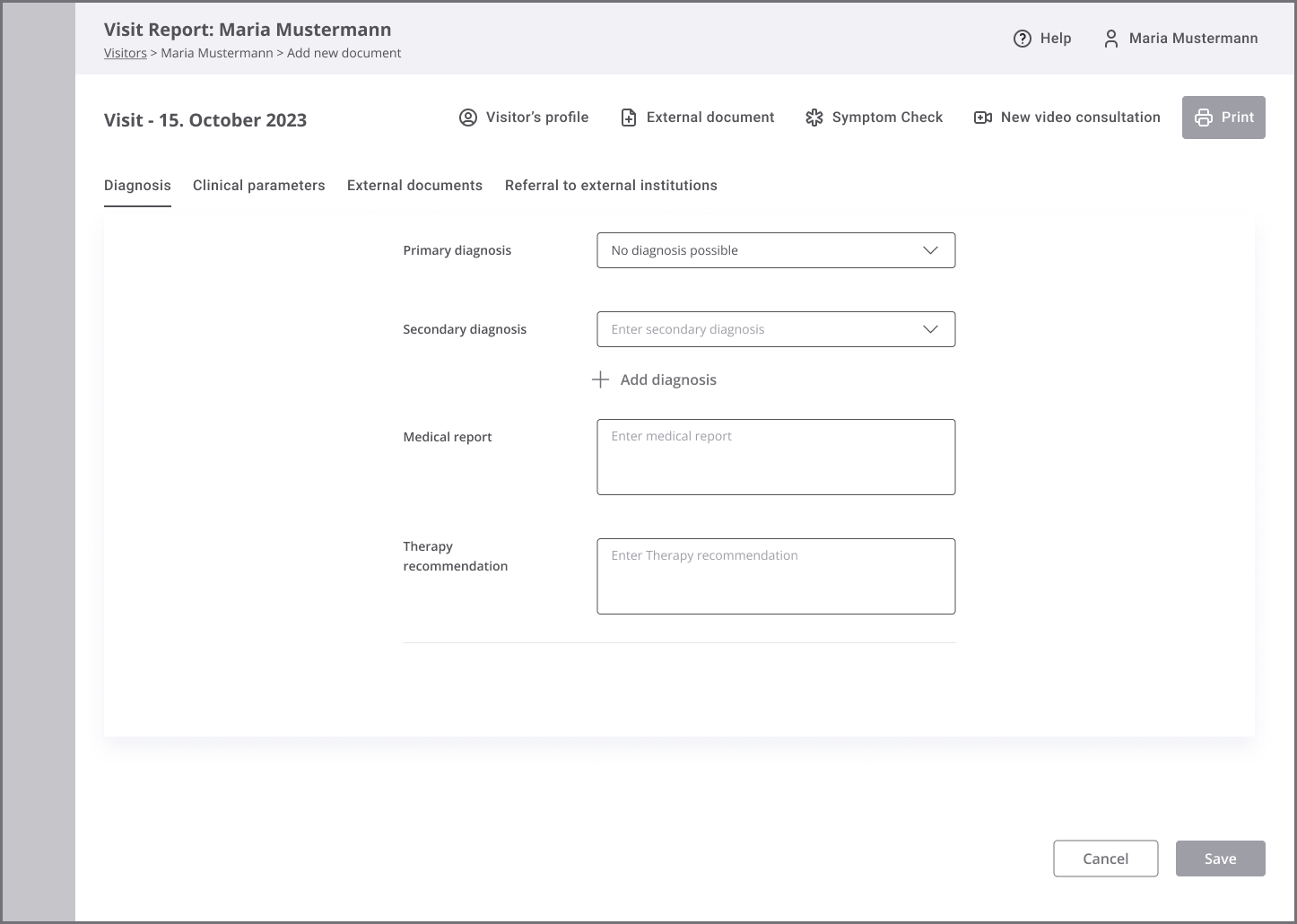Click the user avatar icon beside Maria Mustermann
This screenshot has height=924, width=1297.
(x=1110, y=39)
